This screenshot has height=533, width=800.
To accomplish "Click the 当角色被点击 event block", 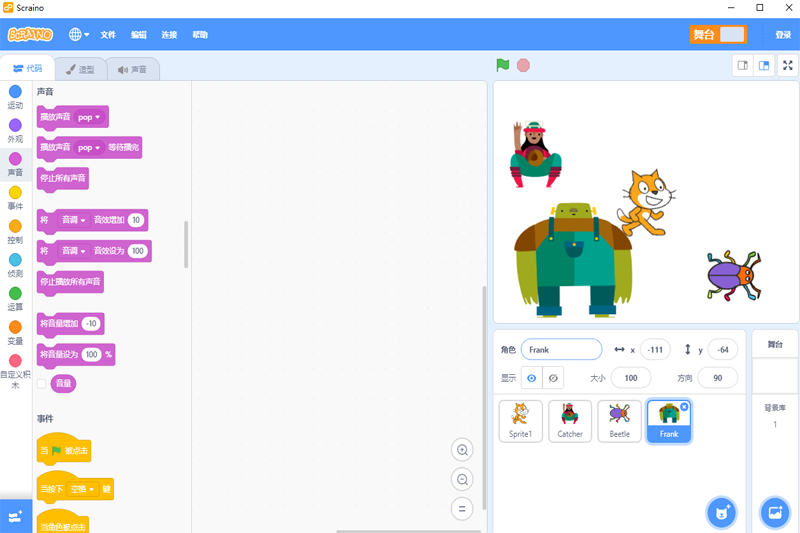I will click(x=63, y=523).
